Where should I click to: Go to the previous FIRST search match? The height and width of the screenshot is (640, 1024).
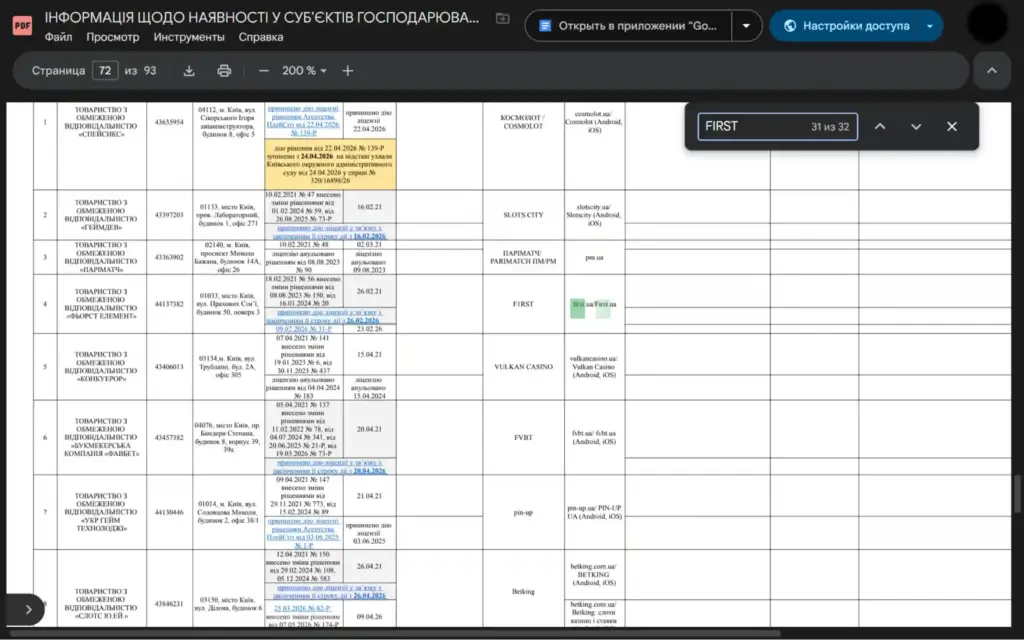[x=880, y=127]
